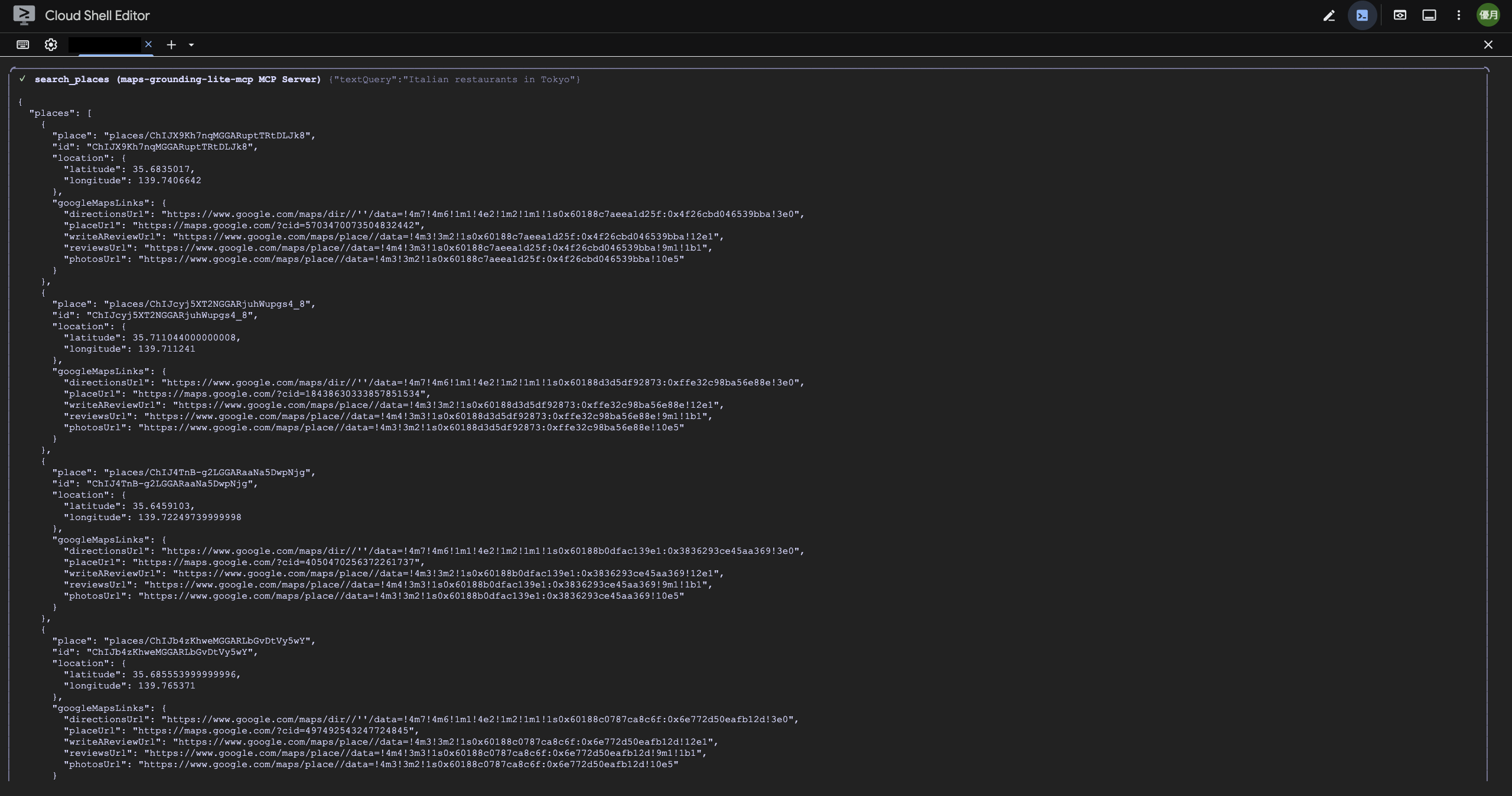Select the active terminal session tab
The width and height of the screenshot is (1512, 796).
point(105,45)
